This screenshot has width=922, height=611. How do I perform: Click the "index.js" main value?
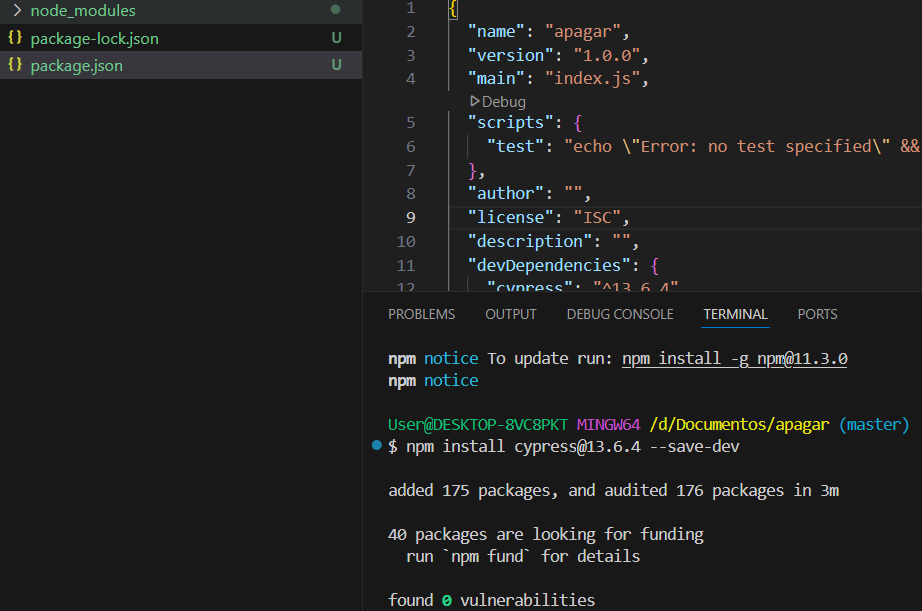593,79
